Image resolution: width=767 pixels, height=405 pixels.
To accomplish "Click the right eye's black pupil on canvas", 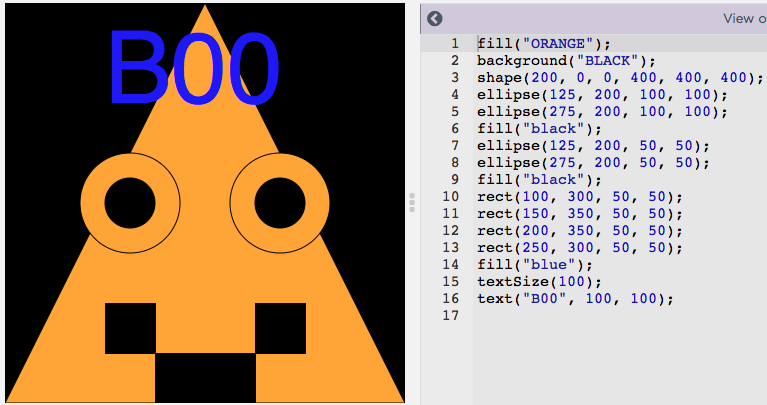I will [x=280, y=203].
